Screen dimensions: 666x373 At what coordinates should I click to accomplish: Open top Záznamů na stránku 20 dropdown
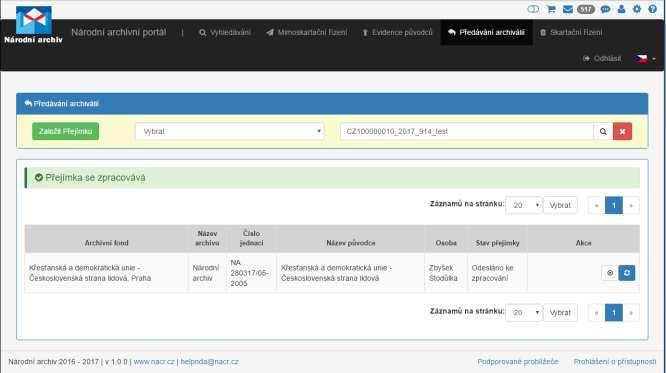(x=524, y=205)
